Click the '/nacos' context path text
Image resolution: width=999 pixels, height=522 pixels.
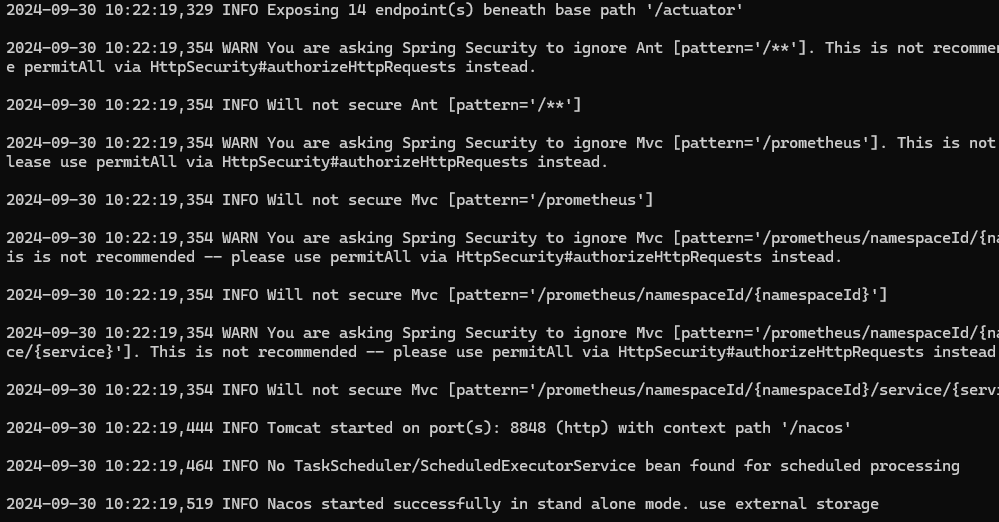pos(816,428)
